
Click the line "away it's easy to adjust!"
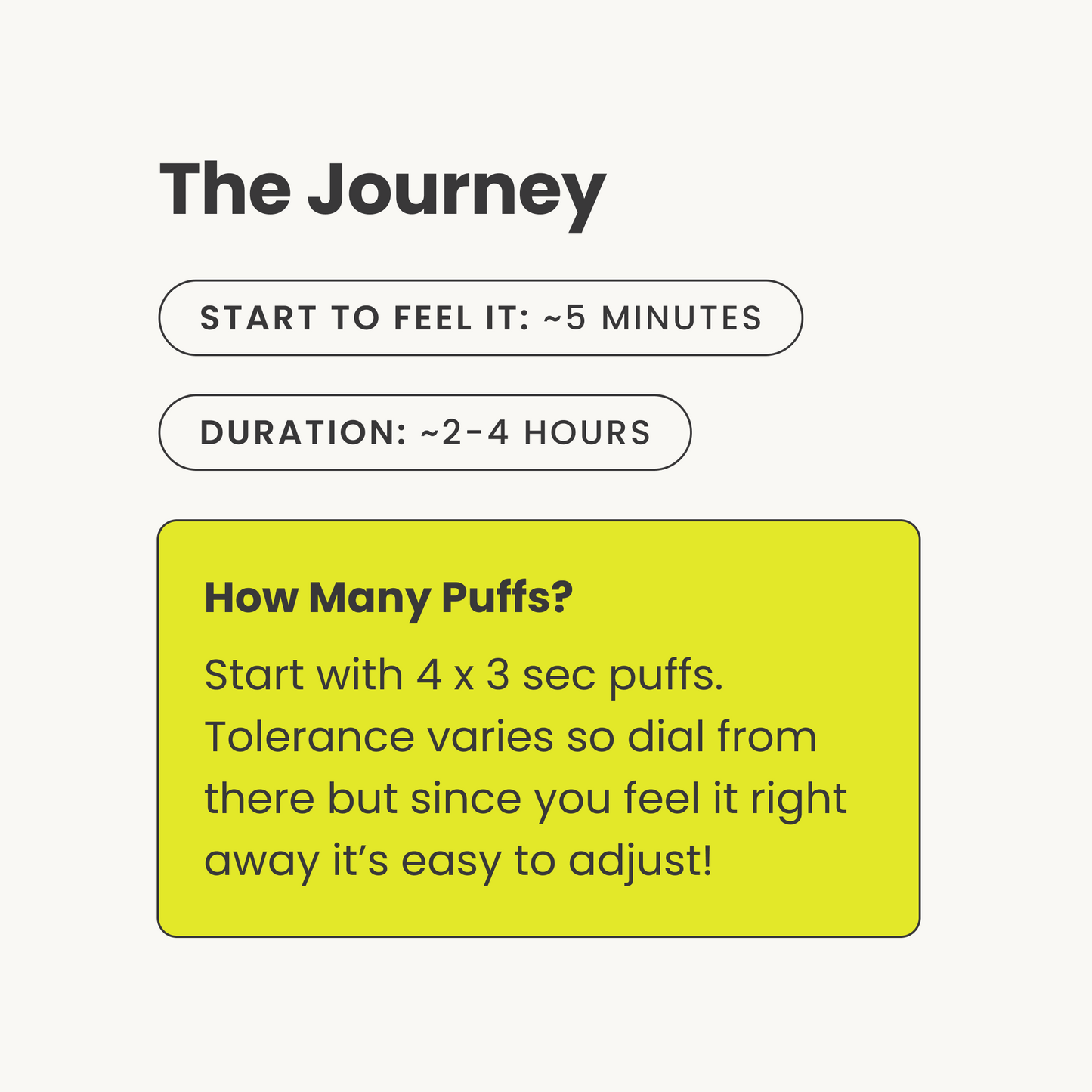pos(459,862)
